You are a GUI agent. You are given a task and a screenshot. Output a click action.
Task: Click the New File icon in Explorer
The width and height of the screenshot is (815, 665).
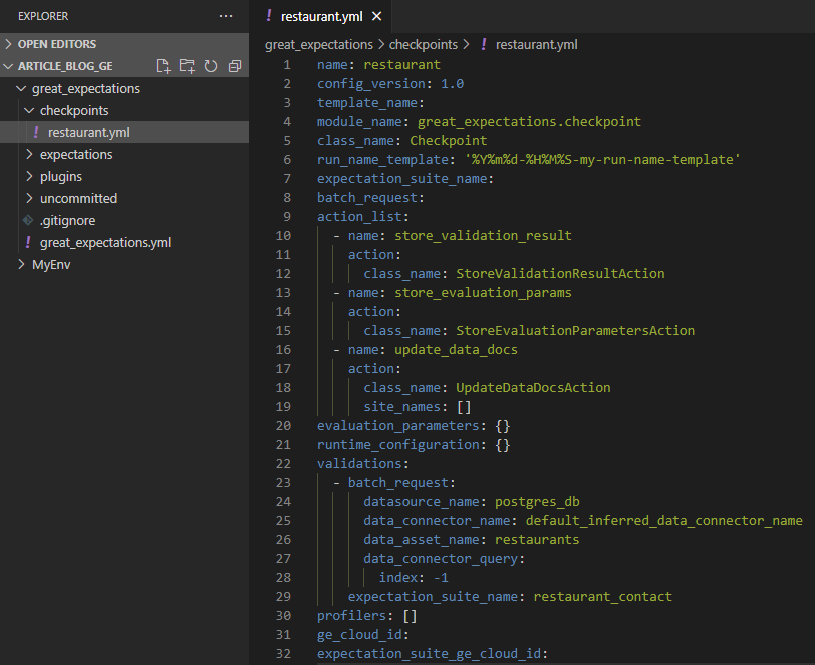164,66
